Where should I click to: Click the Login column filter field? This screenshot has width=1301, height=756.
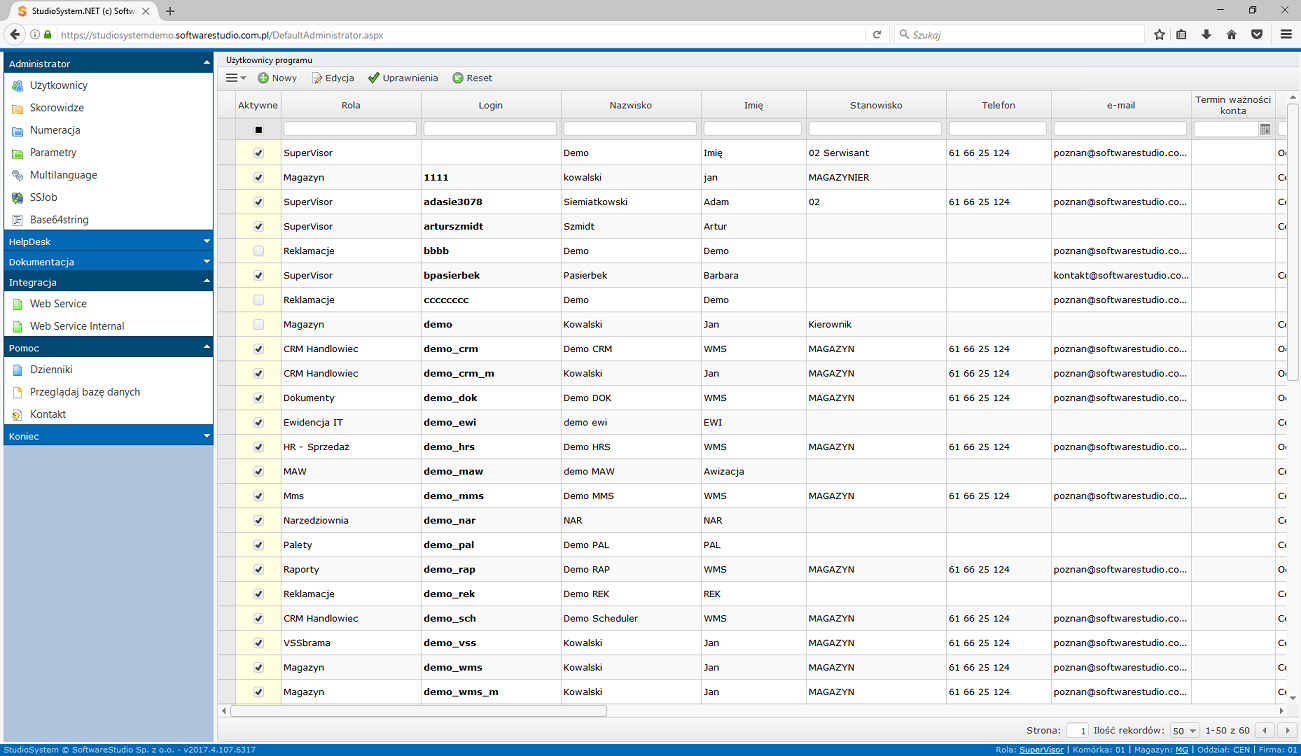tap(490, 129)
